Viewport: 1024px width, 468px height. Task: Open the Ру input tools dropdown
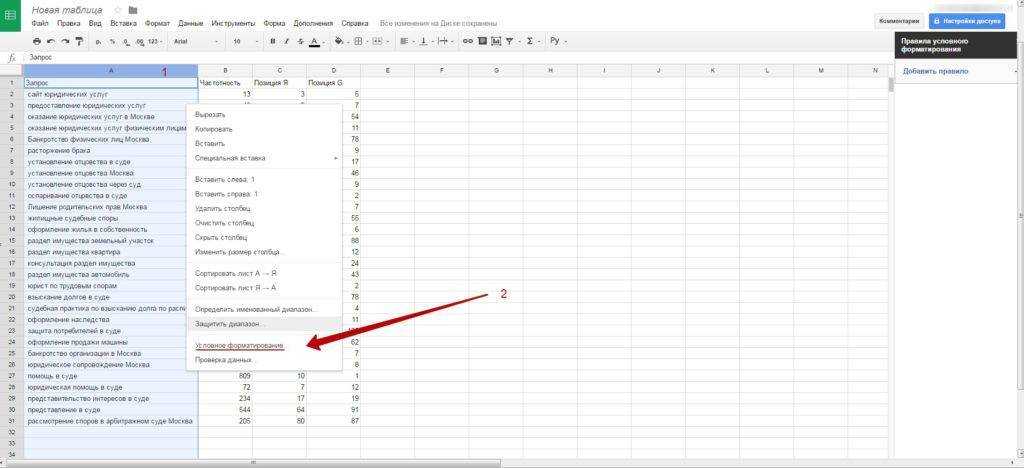[x=557, y=41]
